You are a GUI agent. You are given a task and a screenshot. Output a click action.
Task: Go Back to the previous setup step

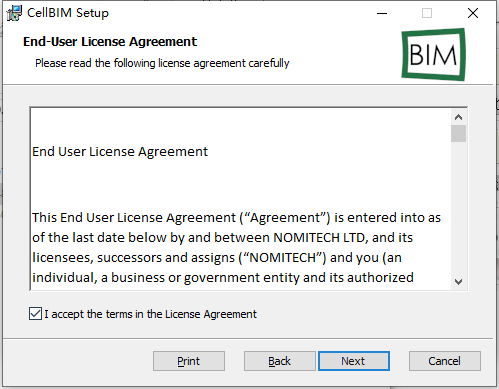[x=279, y=361]
